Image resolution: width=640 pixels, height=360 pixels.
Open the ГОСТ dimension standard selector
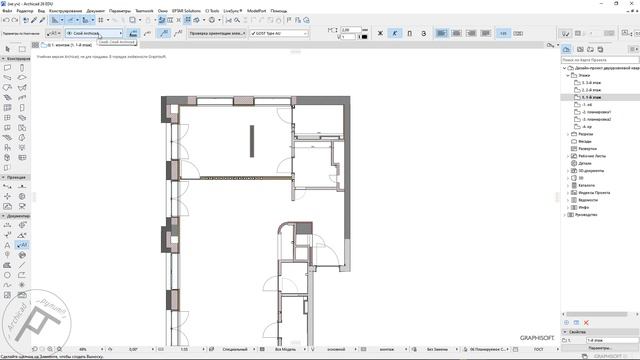click(538, 349)
